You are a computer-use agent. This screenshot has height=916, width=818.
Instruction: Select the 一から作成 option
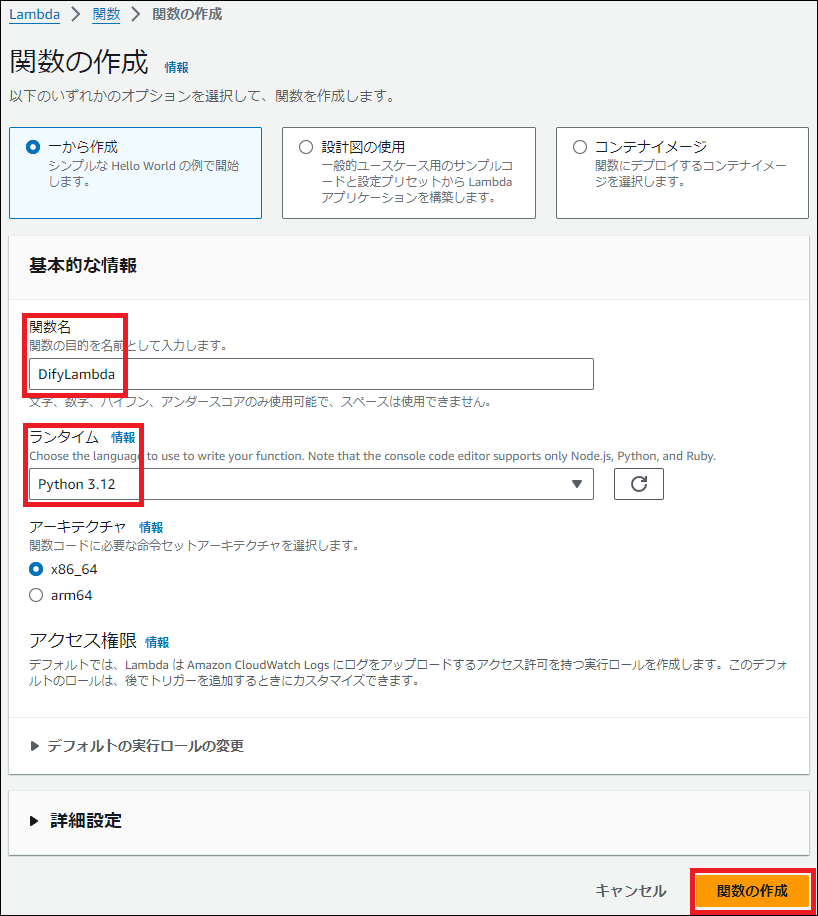34,147
